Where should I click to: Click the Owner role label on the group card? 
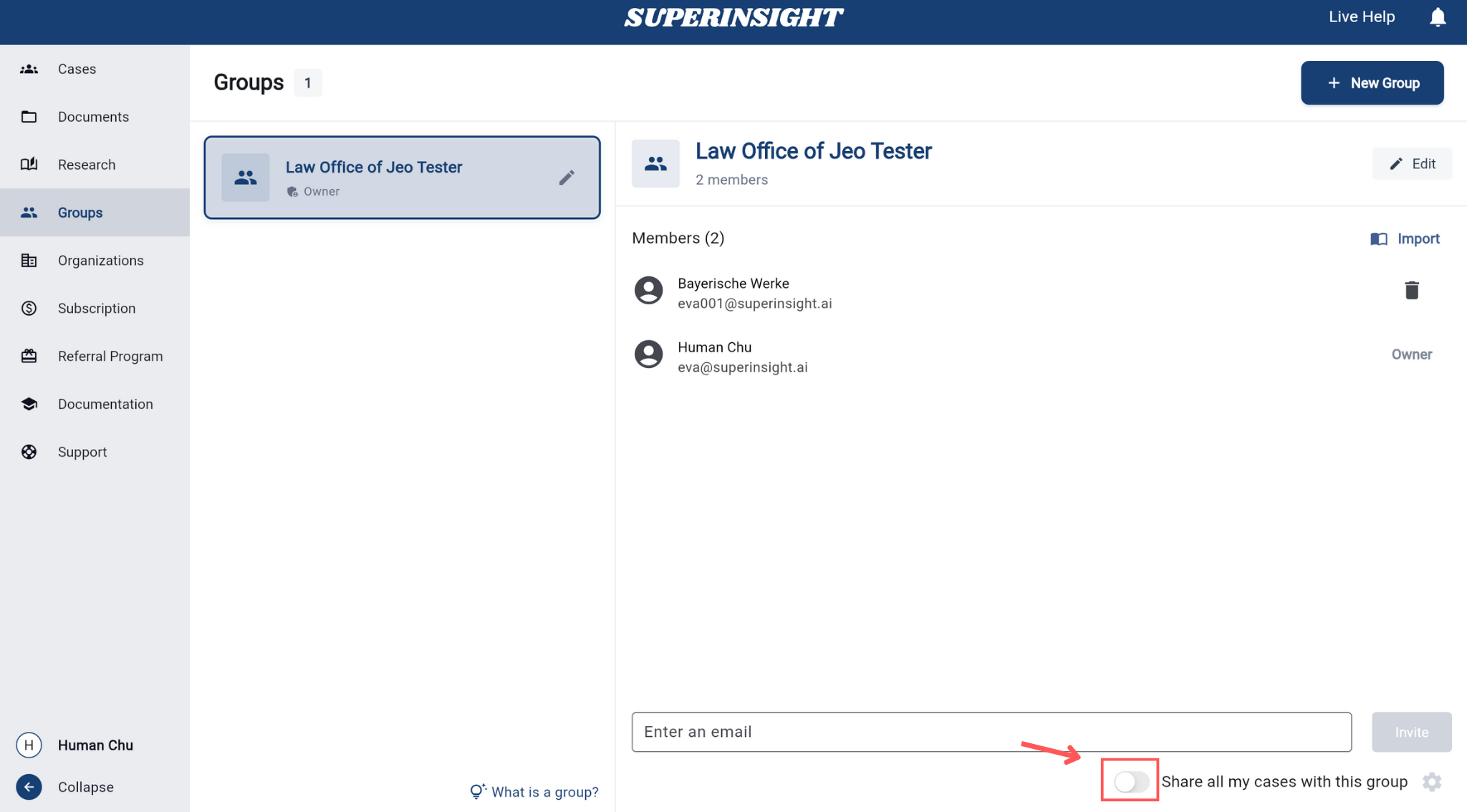point(321,191)
